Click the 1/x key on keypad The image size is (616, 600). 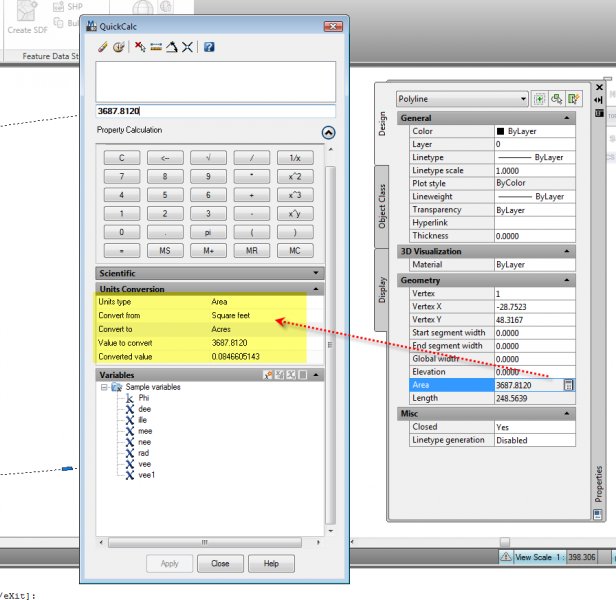point(295,158)
